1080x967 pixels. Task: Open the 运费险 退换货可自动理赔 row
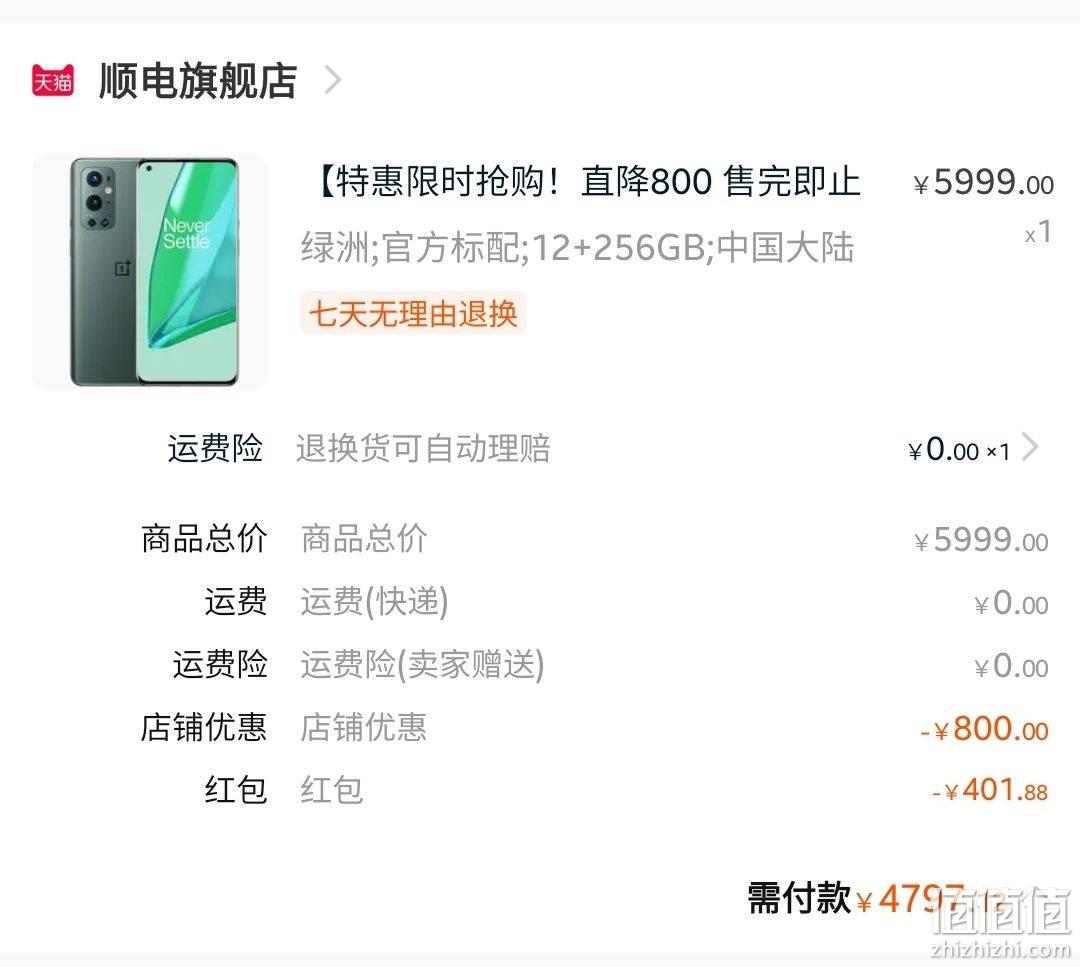coord(540,448)
